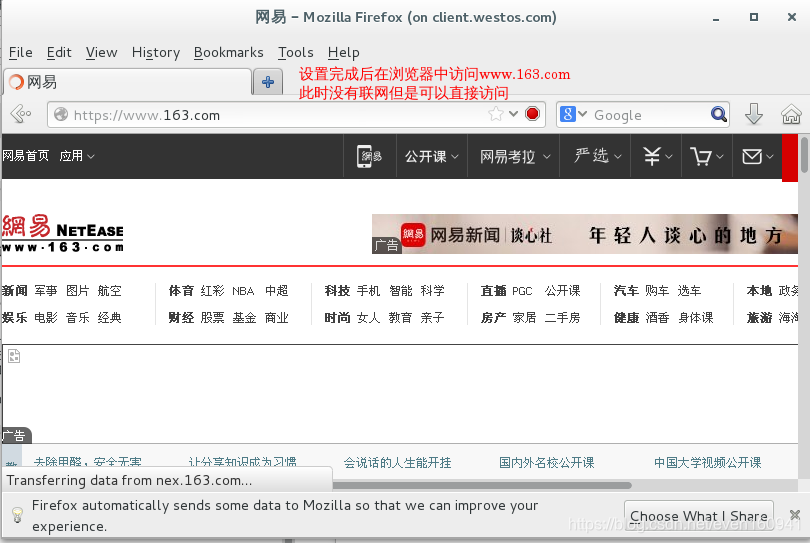Open the 中国大学视频公开课 link
Image resolution: width=810 pixels, height=543 pixels.
coord(708,462)
